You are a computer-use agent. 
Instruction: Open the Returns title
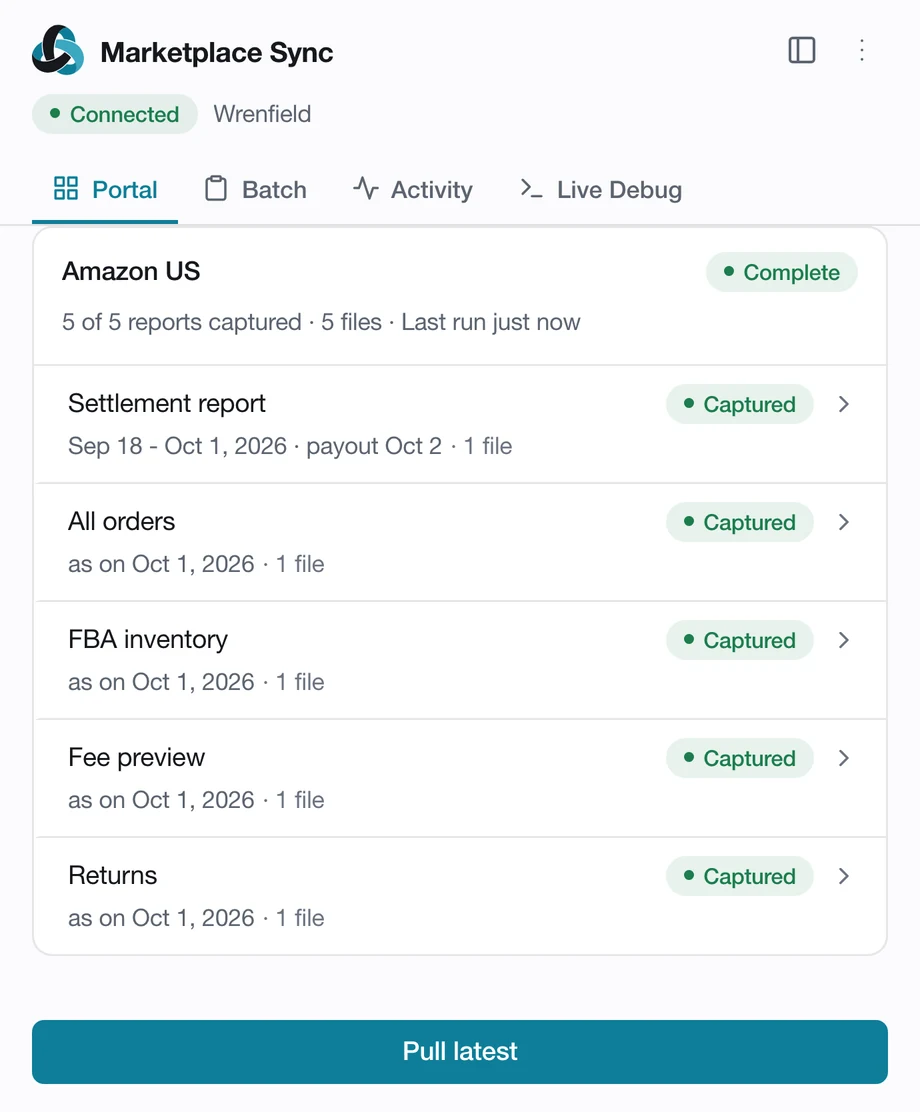(112, 875)
